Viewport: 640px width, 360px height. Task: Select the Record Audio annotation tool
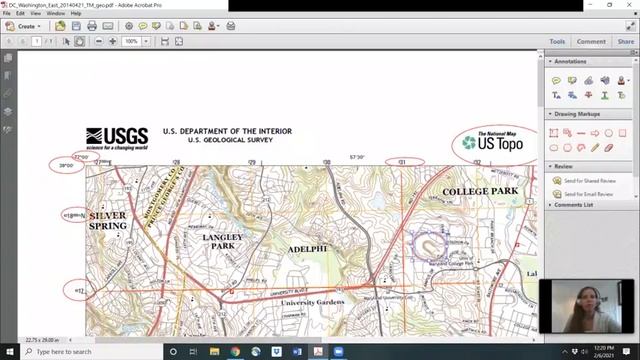[x=605, y=80]
